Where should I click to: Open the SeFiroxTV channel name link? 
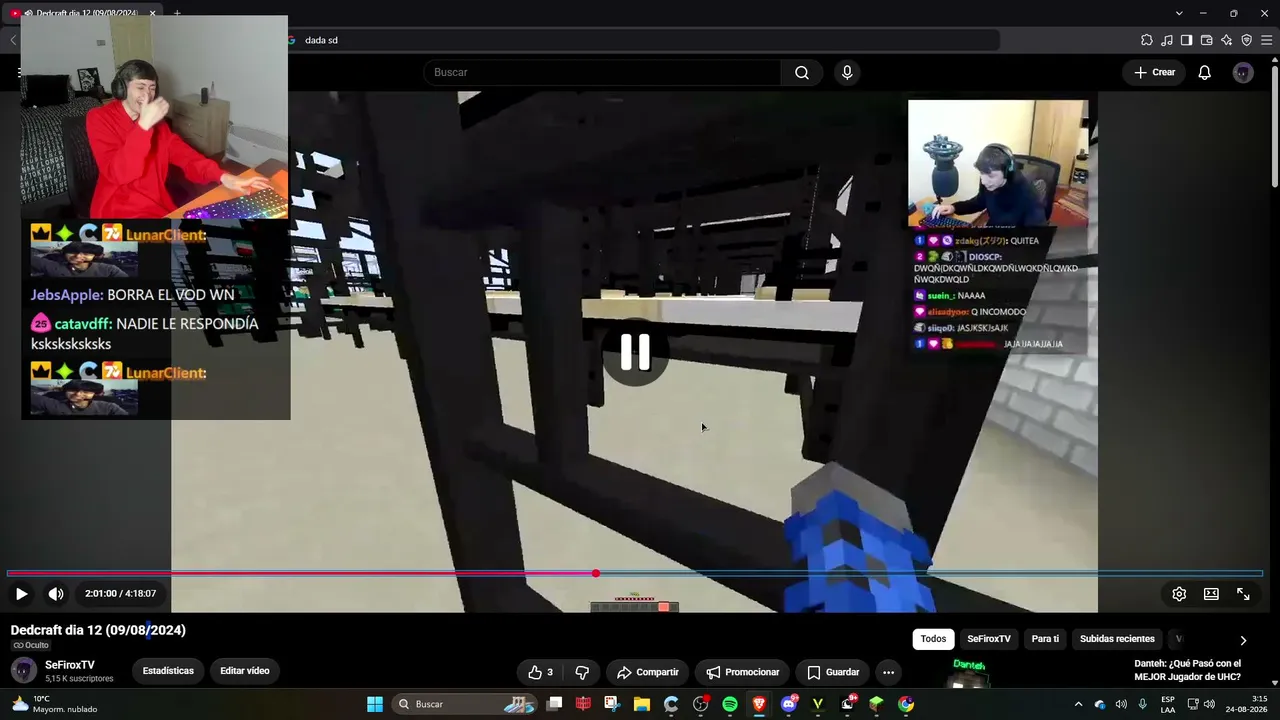click(70, 665)
